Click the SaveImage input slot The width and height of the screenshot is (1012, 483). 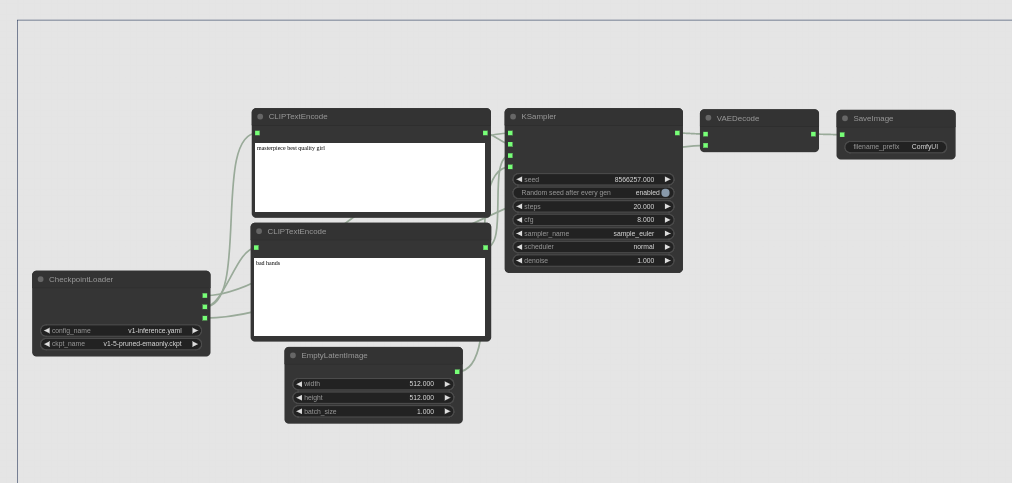[842, 134]
